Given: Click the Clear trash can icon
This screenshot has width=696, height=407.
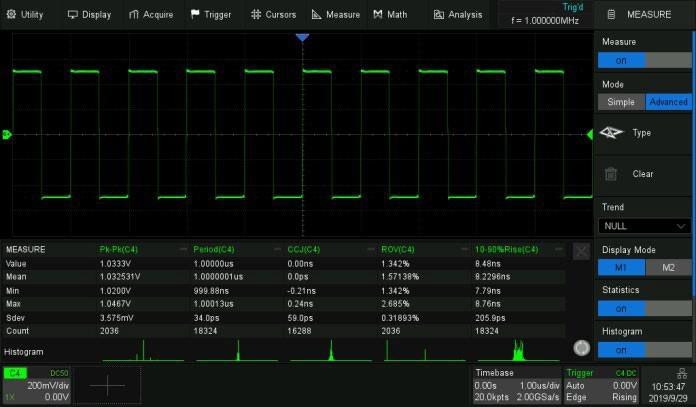Looking at the screenshot, I should pyautogui.click(x=611, y=174).
